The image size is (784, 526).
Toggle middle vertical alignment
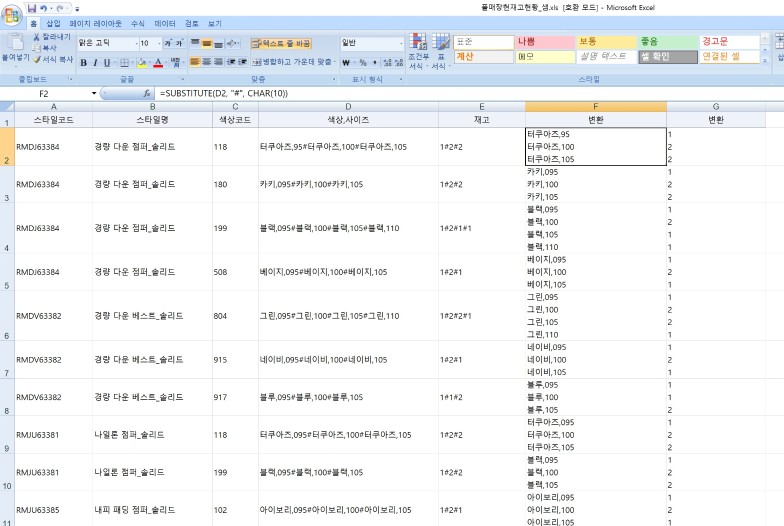tap(206, 43)
